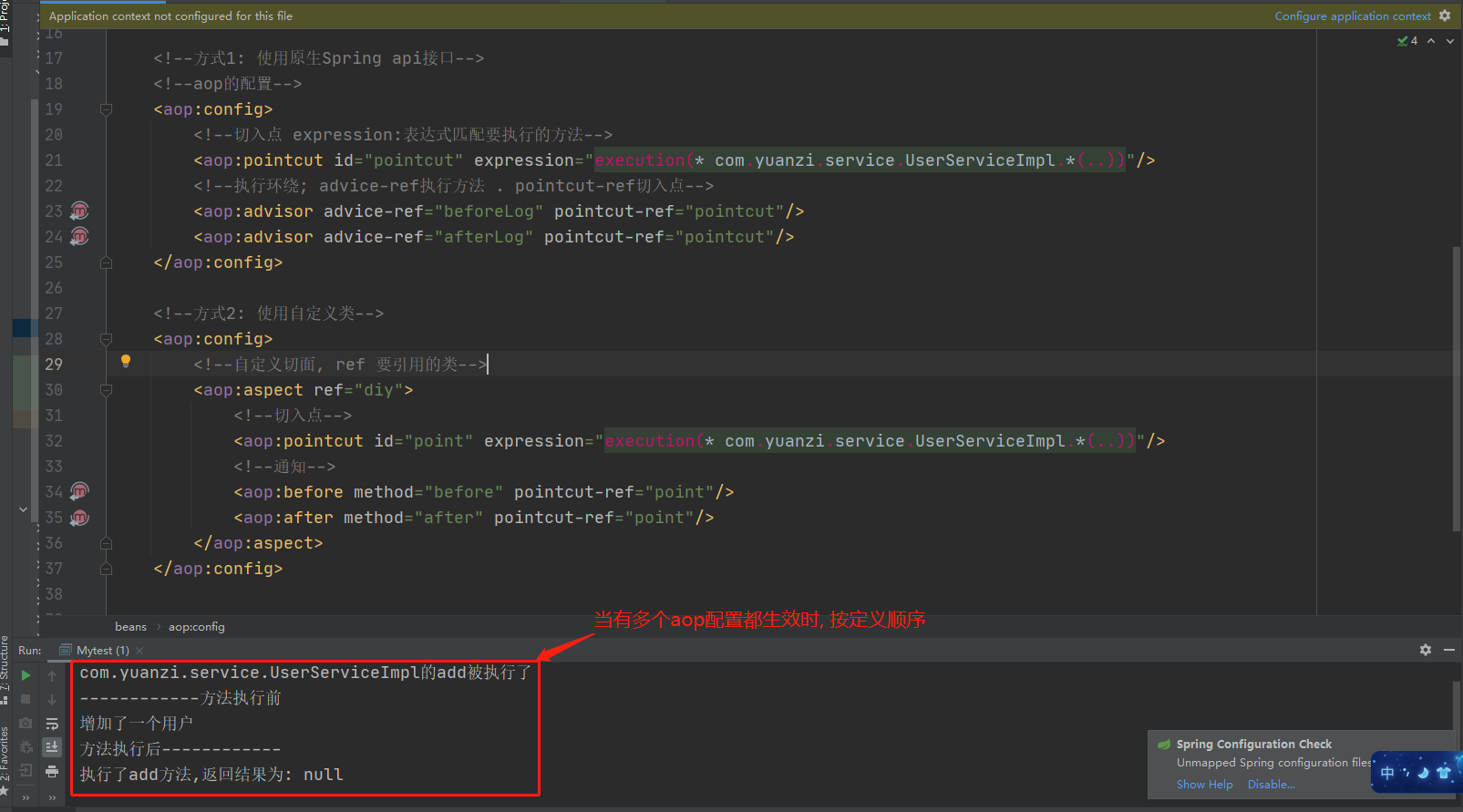Click aop:after method="after" on line 35
This screenshot has height=812, width=1463.
[358, 518]
